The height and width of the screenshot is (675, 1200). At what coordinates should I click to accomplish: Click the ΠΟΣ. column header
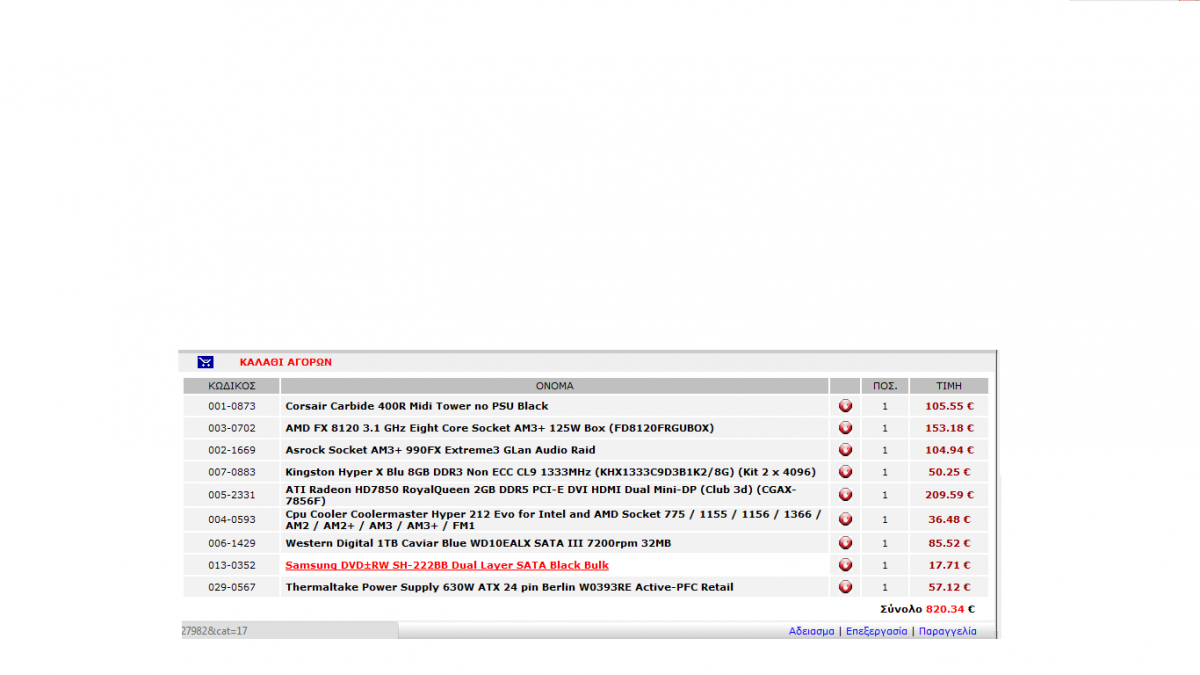(885, 385)
